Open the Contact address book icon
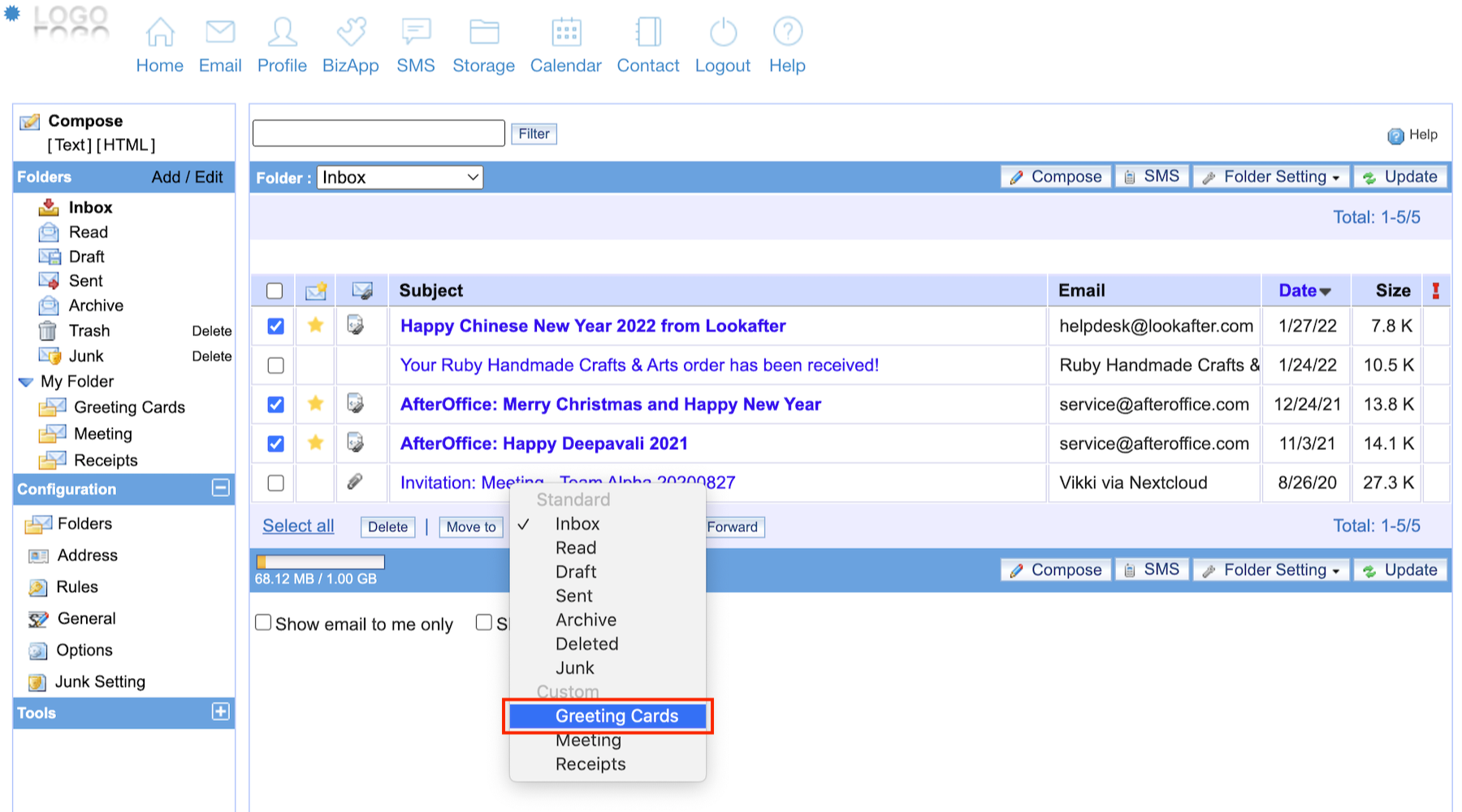 (x=648, y=33)
